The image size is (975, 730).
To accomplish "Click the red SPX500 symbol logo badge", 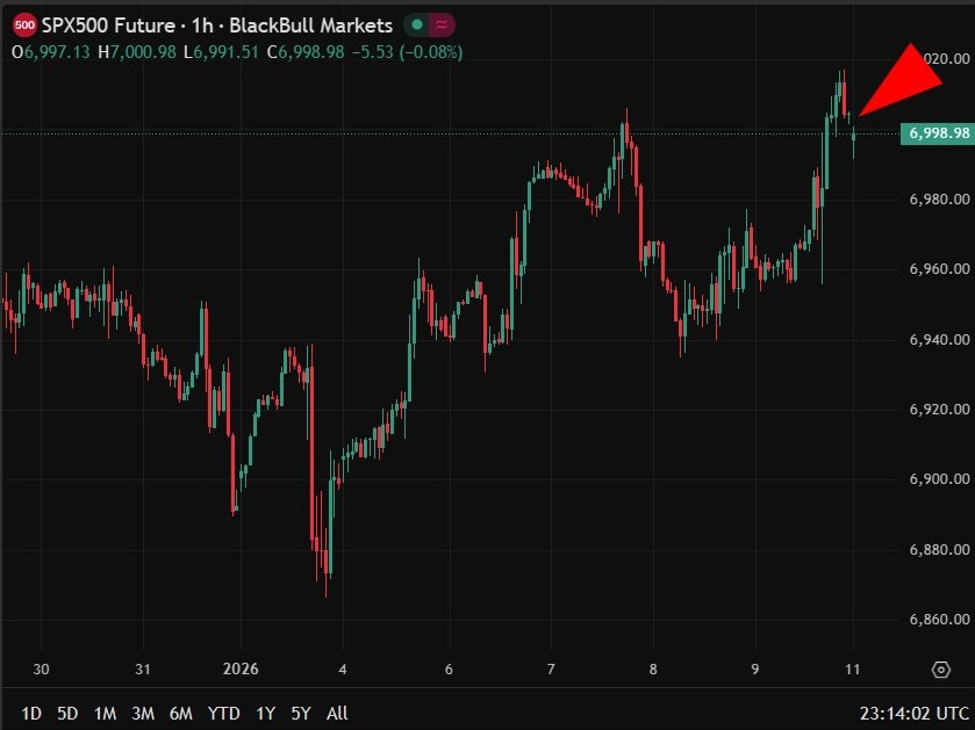I will point(25,25).
